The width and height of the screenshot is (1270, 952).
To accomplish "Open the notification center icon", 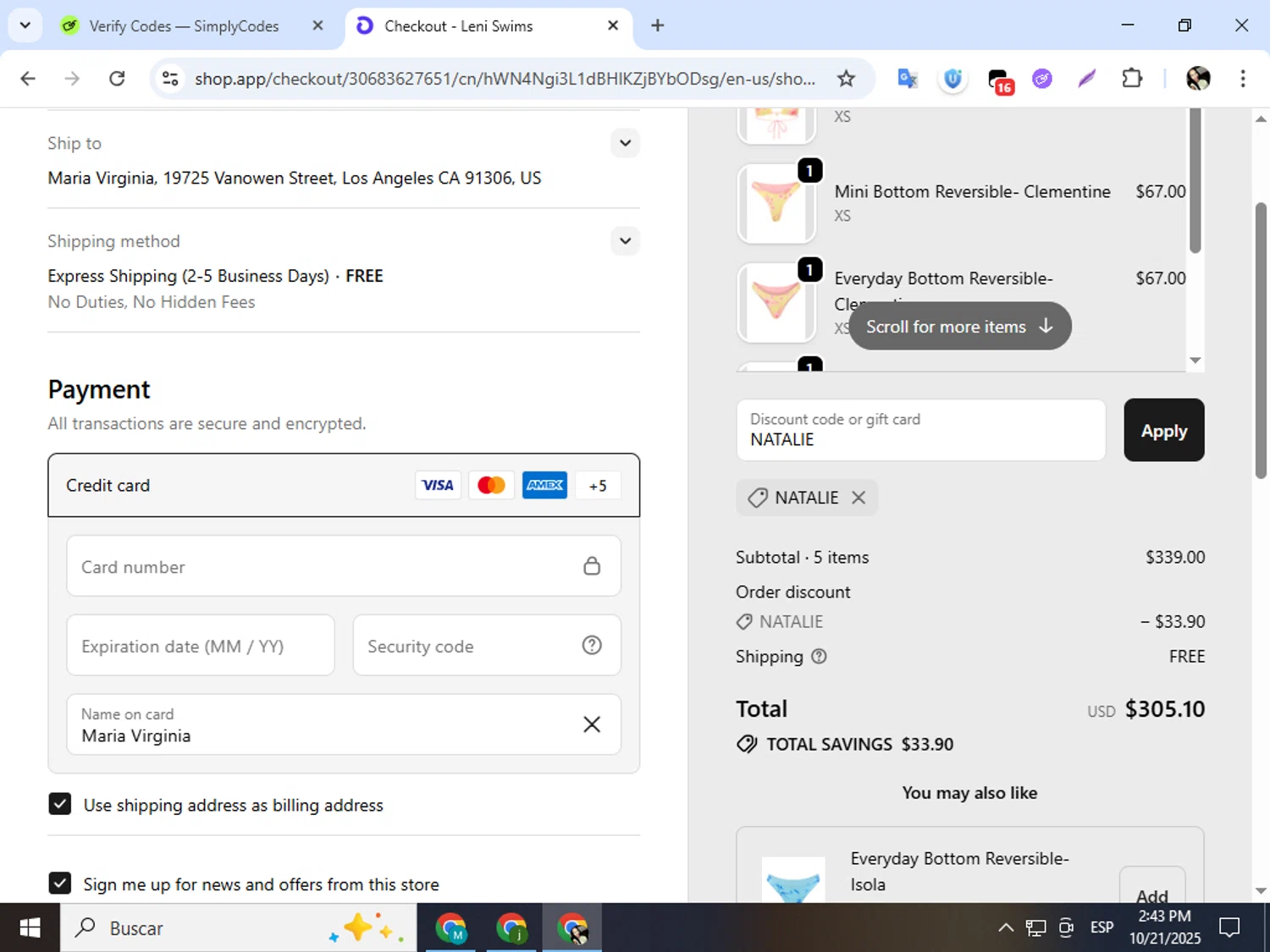I will (1229, 927).
